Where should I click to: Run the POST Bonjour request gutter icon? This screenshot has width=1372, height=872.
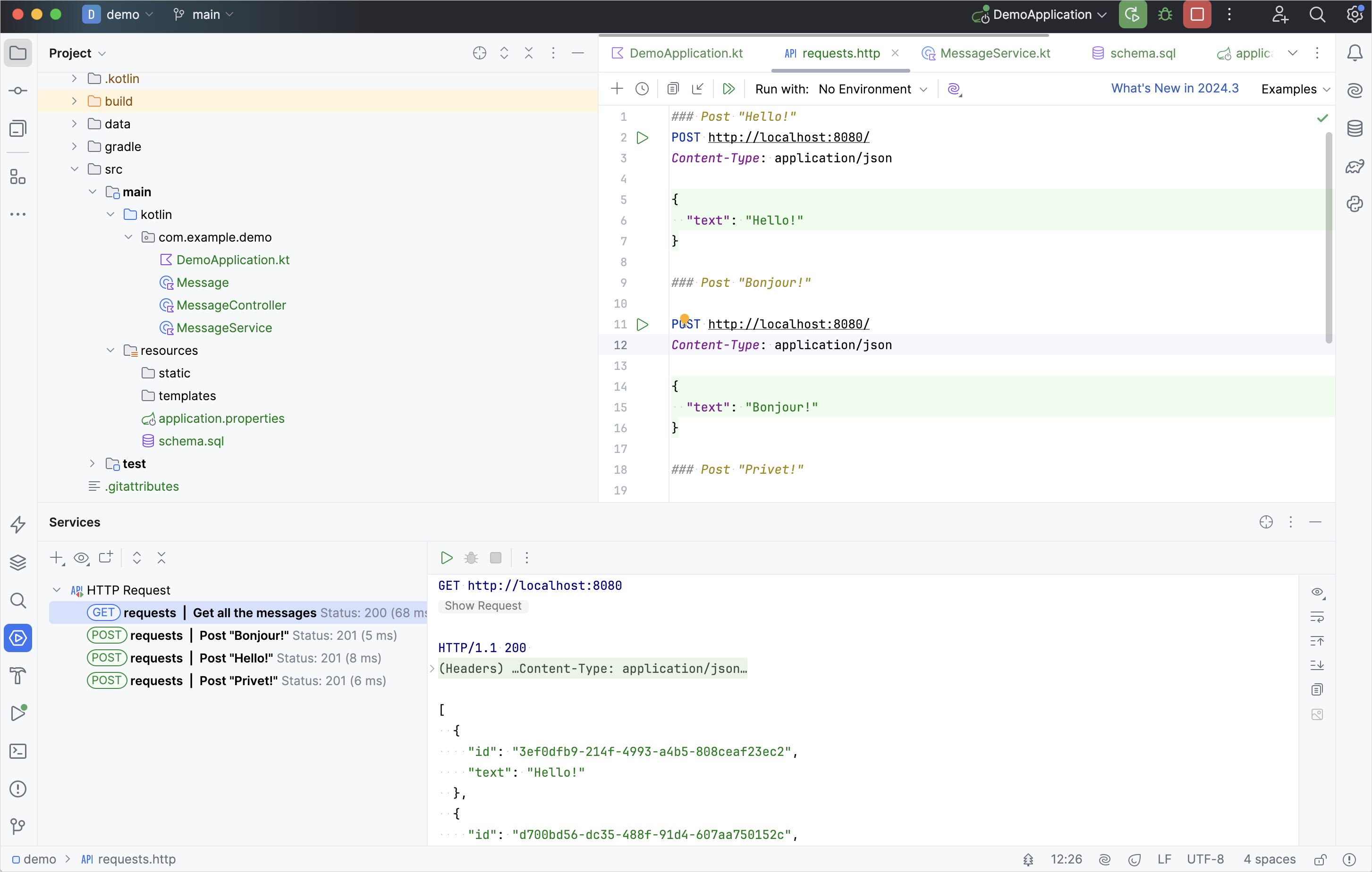(x=643, y=324)
